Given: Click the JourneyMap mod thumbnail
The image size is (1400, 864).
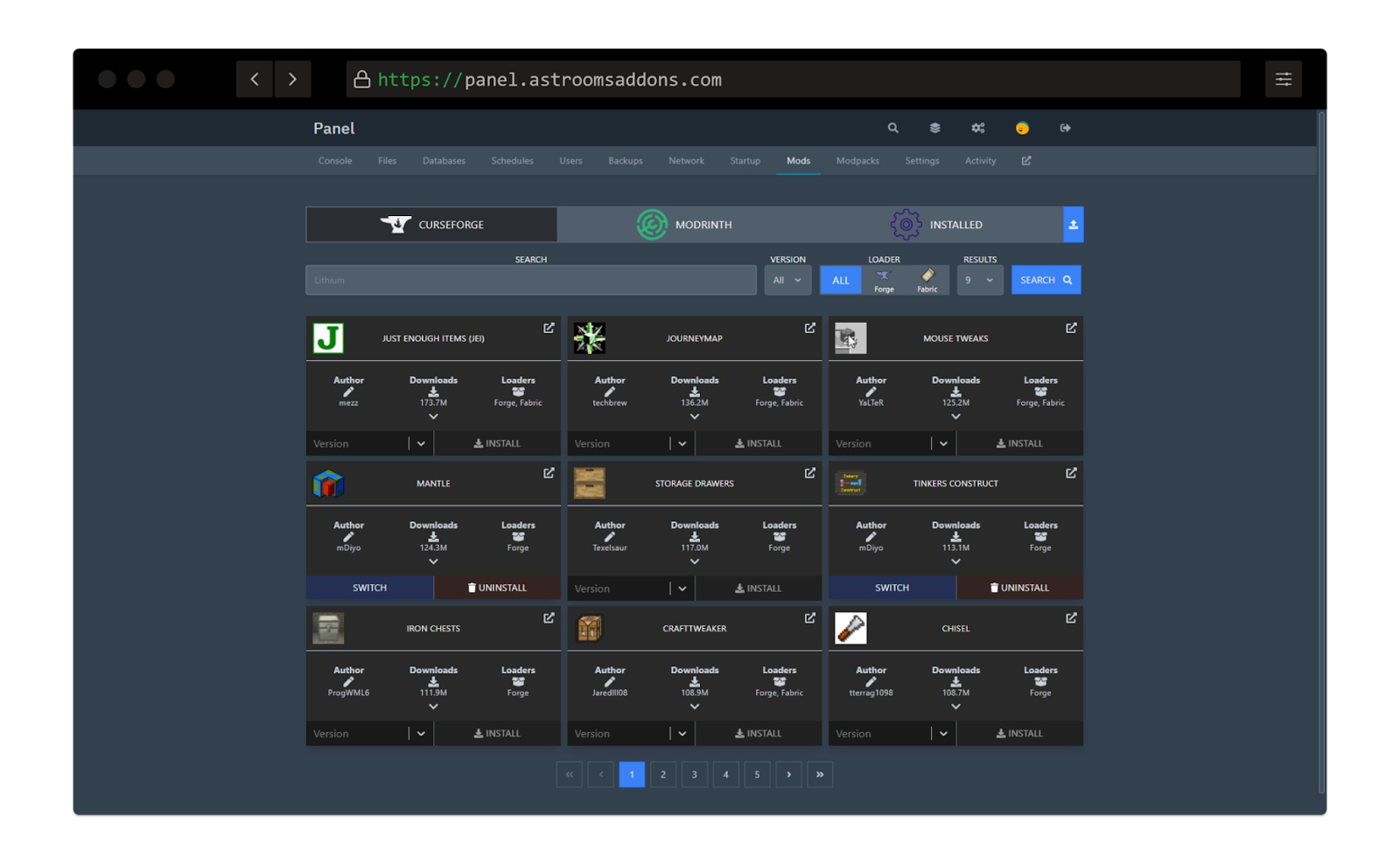Looking at the screenshot, I should click(590, 338).
